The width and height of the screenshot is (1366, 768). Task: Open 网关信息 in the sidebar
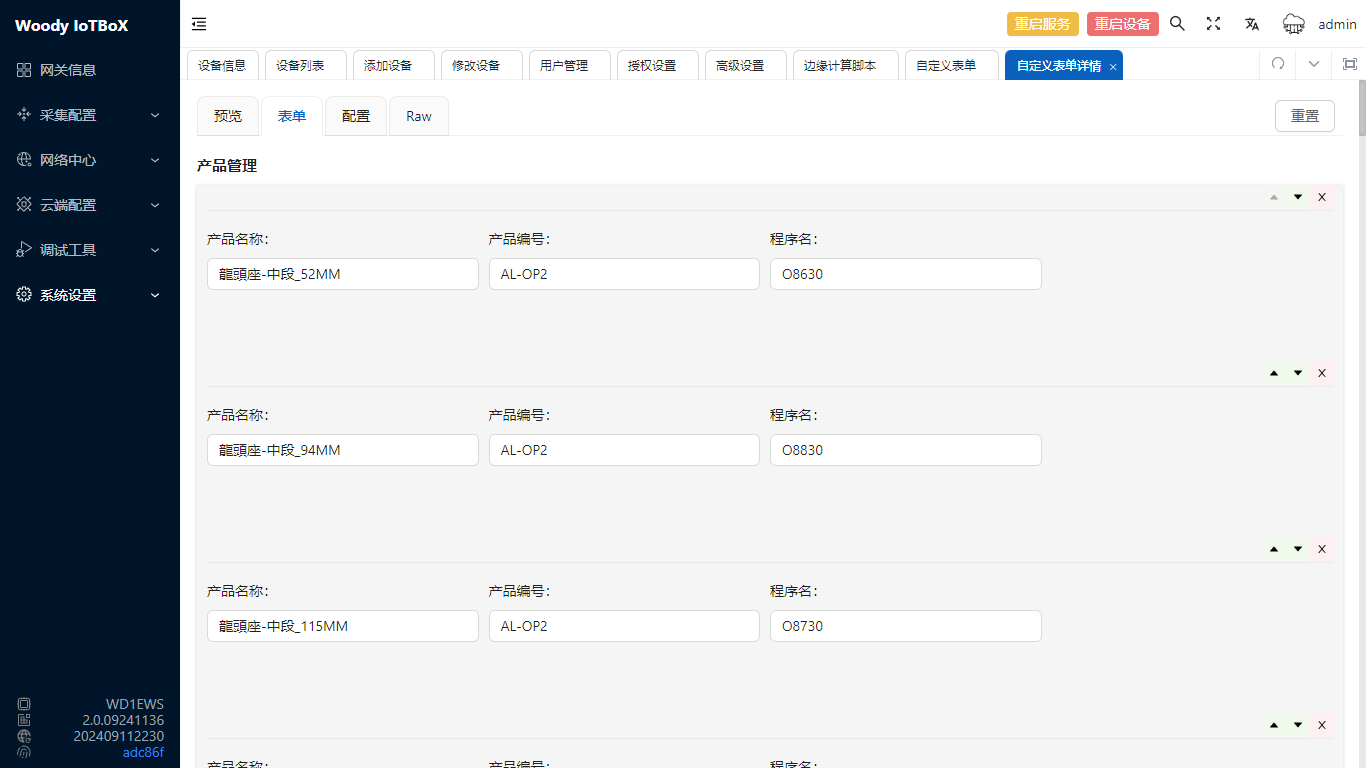[68, 70]
